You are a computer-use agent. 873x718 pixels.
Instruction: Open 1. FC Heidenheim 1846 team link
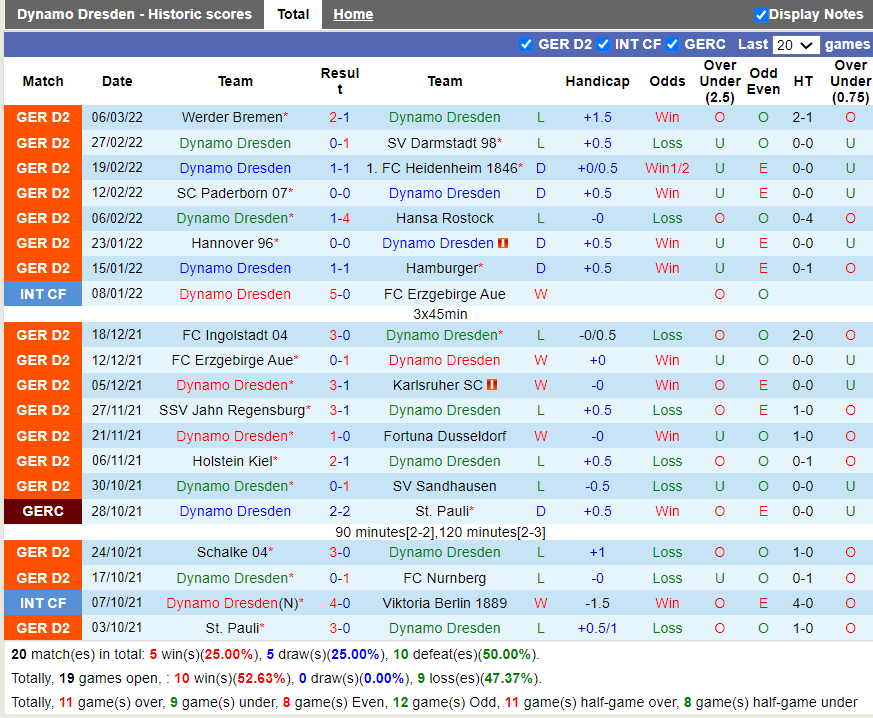click(x=442, y=168)
